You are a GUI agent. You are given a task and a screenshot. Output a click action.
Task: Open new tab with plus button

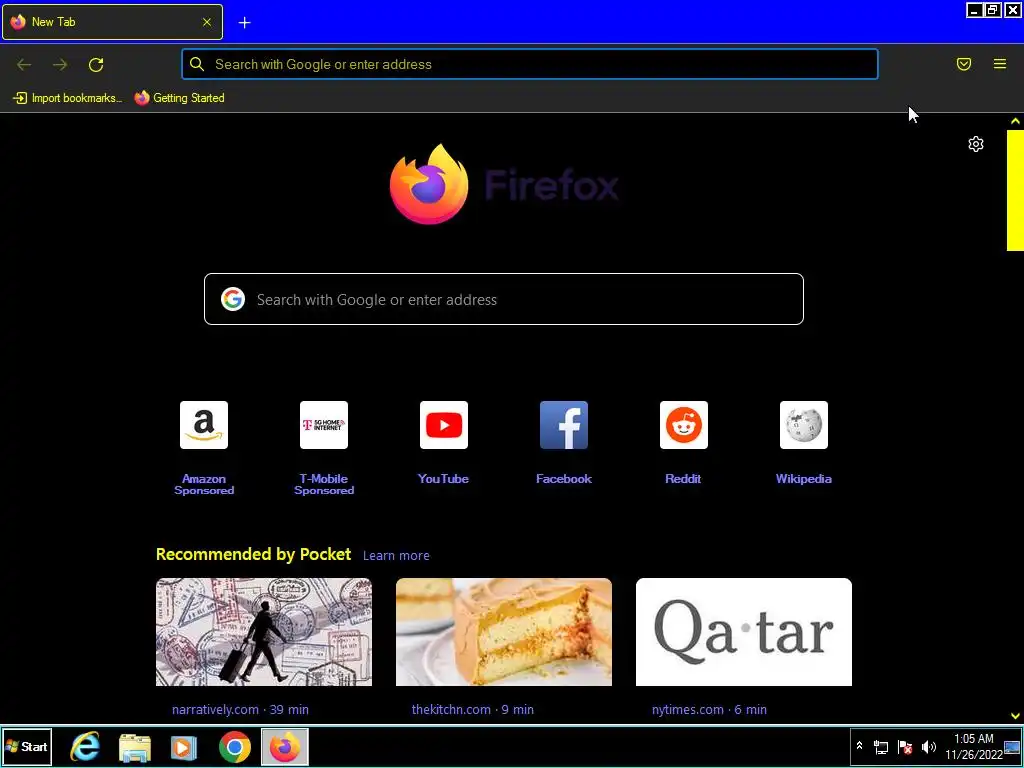pos(244,23)
